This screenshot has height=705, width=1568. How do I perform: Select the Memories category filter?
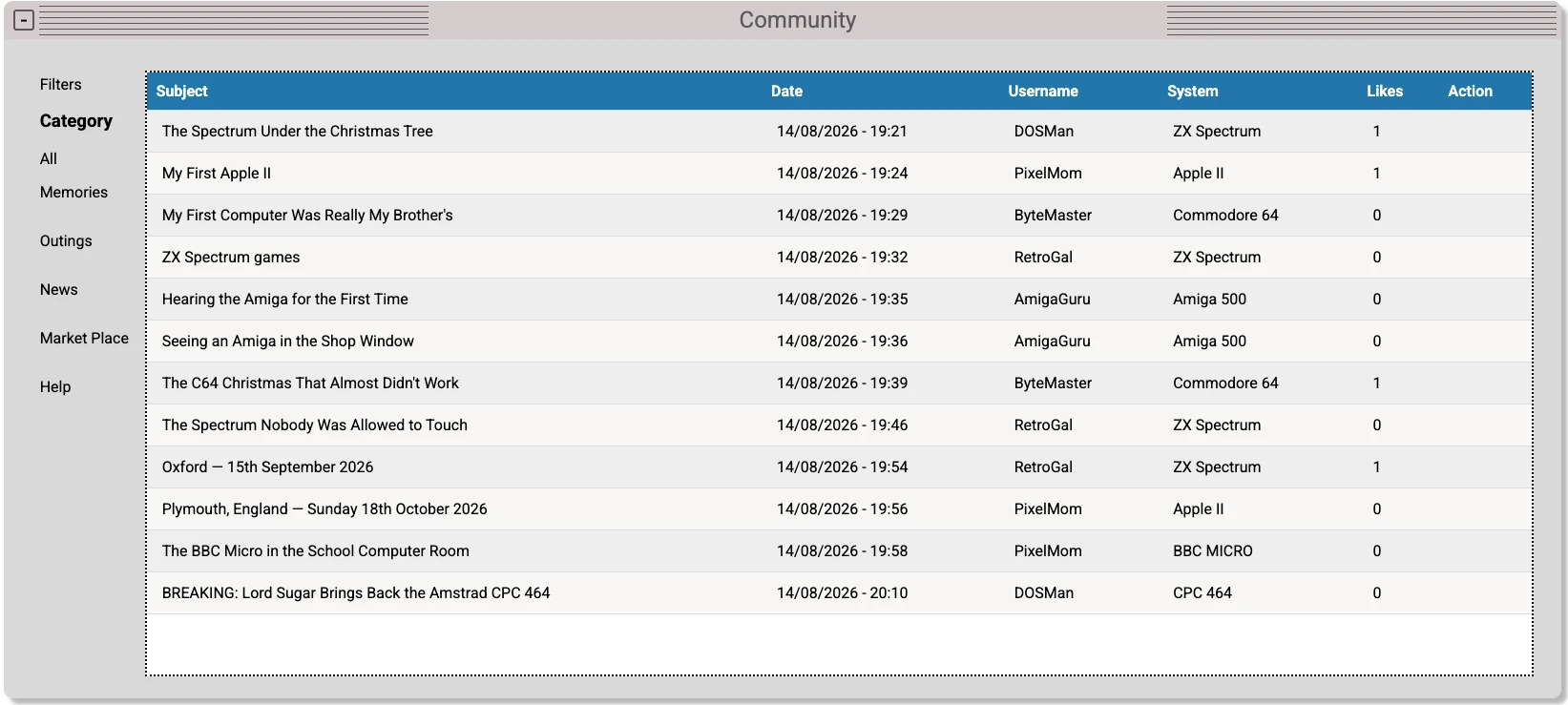click(73, 192)
